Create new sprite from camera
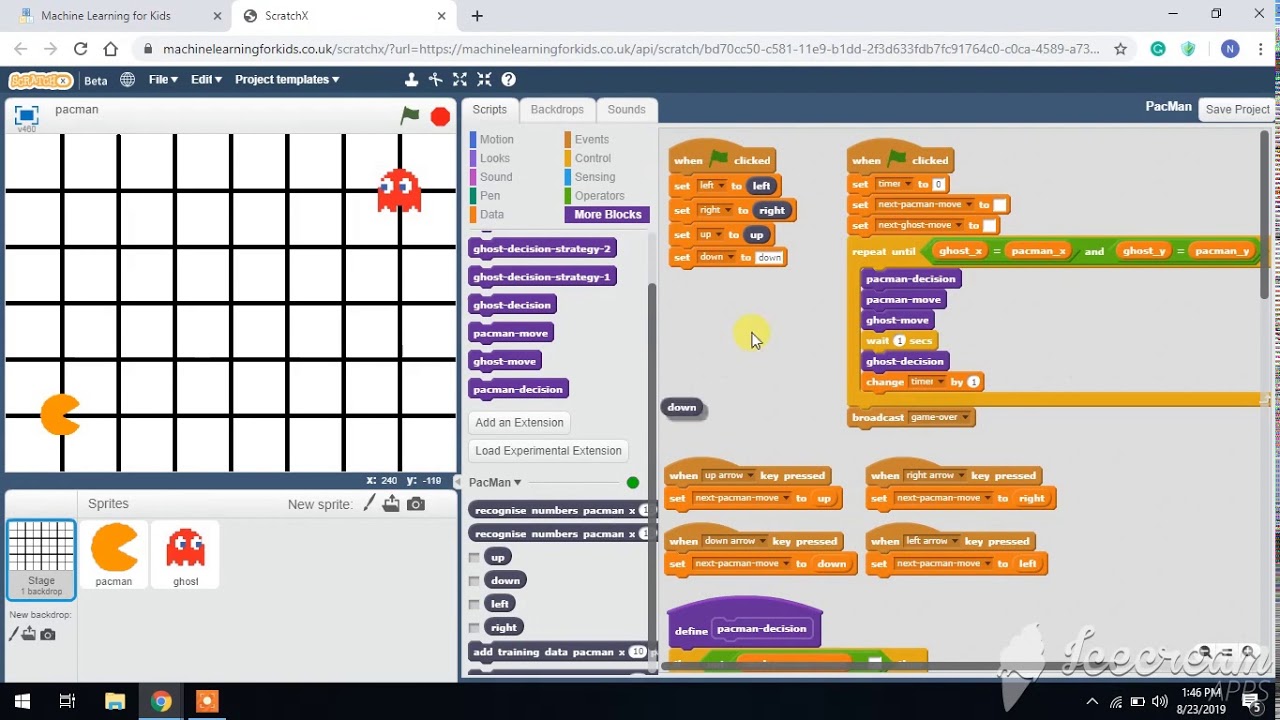 point(416,504)
